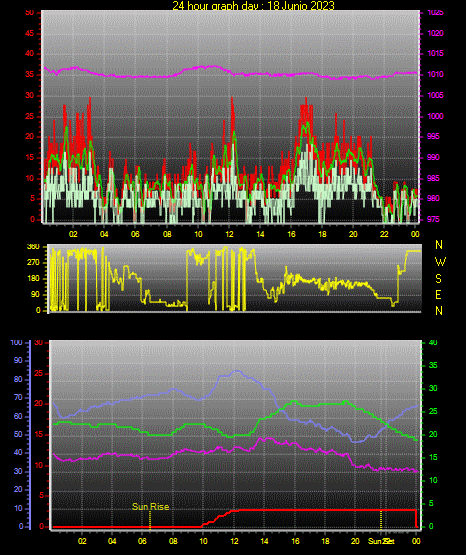The width and height of the screenshot is (466, 555).
Task: Click the overlapped "Sun Set" label
Action: [381, 541]
